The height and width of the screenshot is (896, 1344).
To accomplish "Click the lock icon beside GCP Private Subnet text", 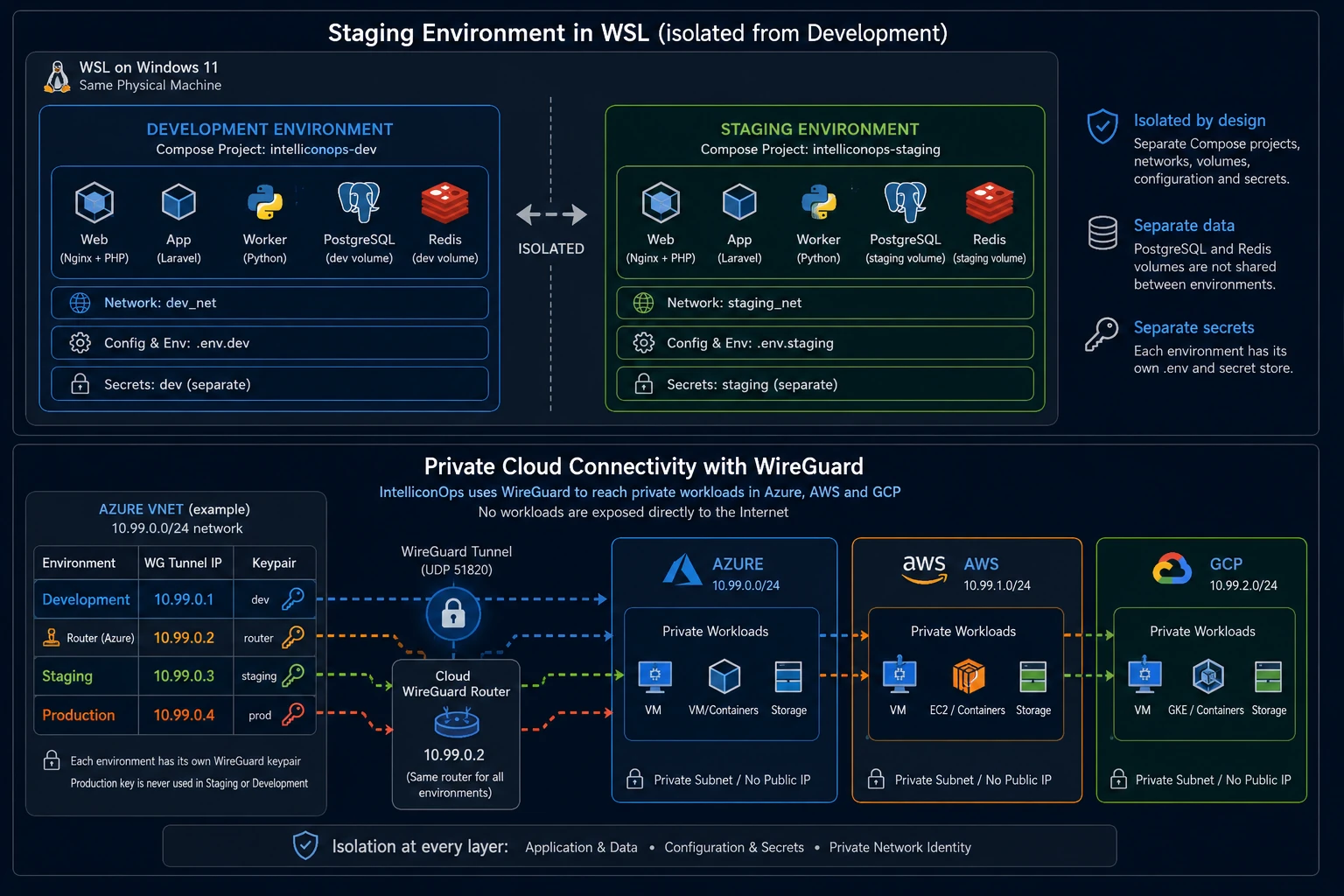I will coord(1118,779).
